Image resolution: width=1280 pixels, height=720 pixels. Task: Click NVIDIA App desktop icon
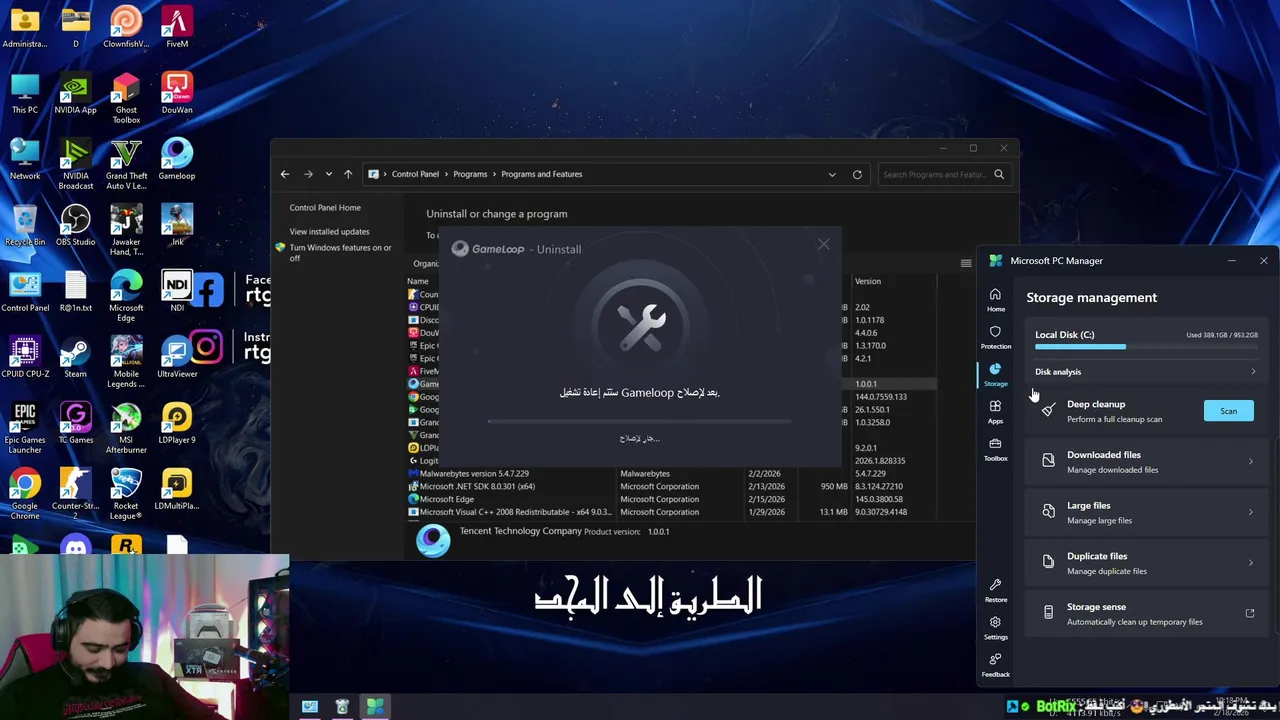coord(75,93)
